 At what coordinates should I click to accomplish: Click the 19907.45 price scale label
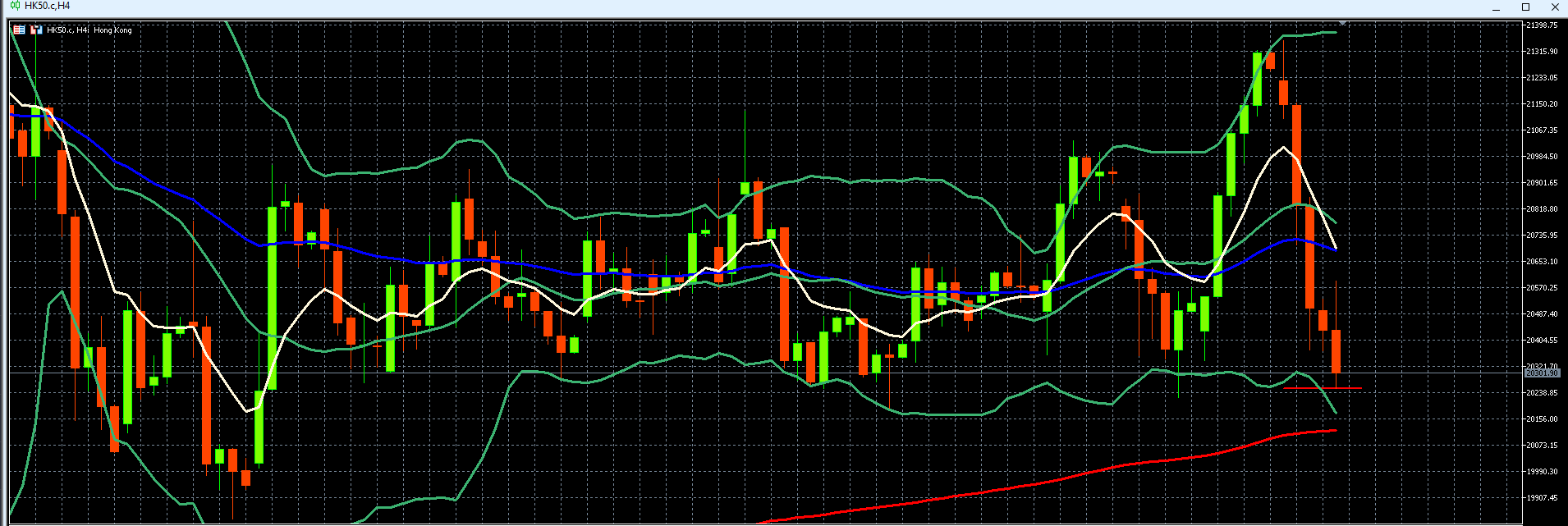[x=1542, y=498]
